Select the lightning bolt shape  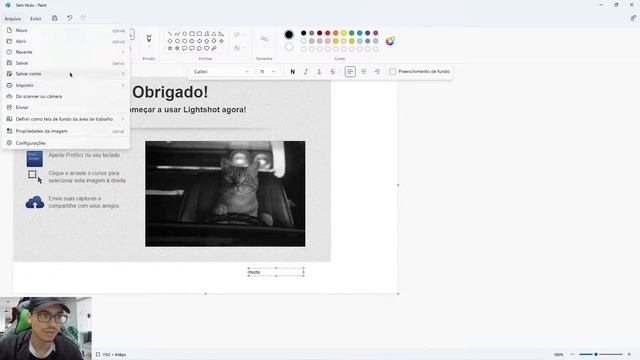click(x=214, y=48)
